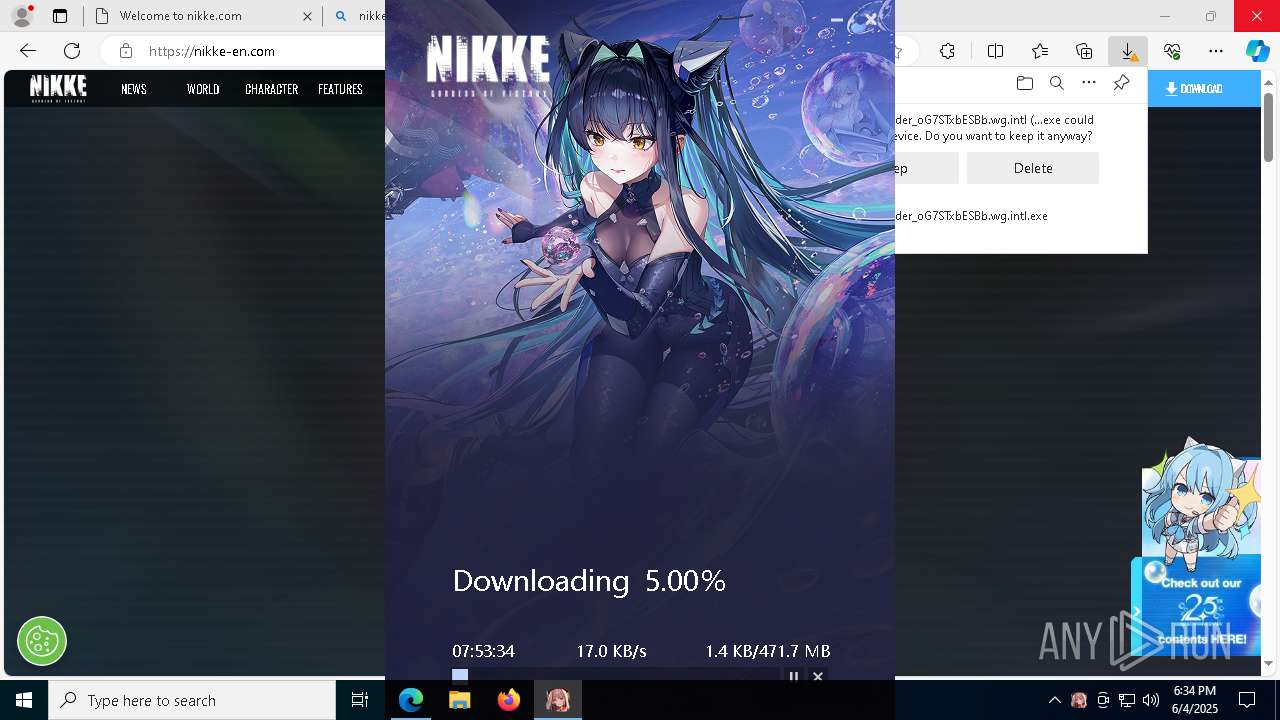Open Windows Task View
The width and height of the screenshot is (1280, 720).
coord(360,700)
